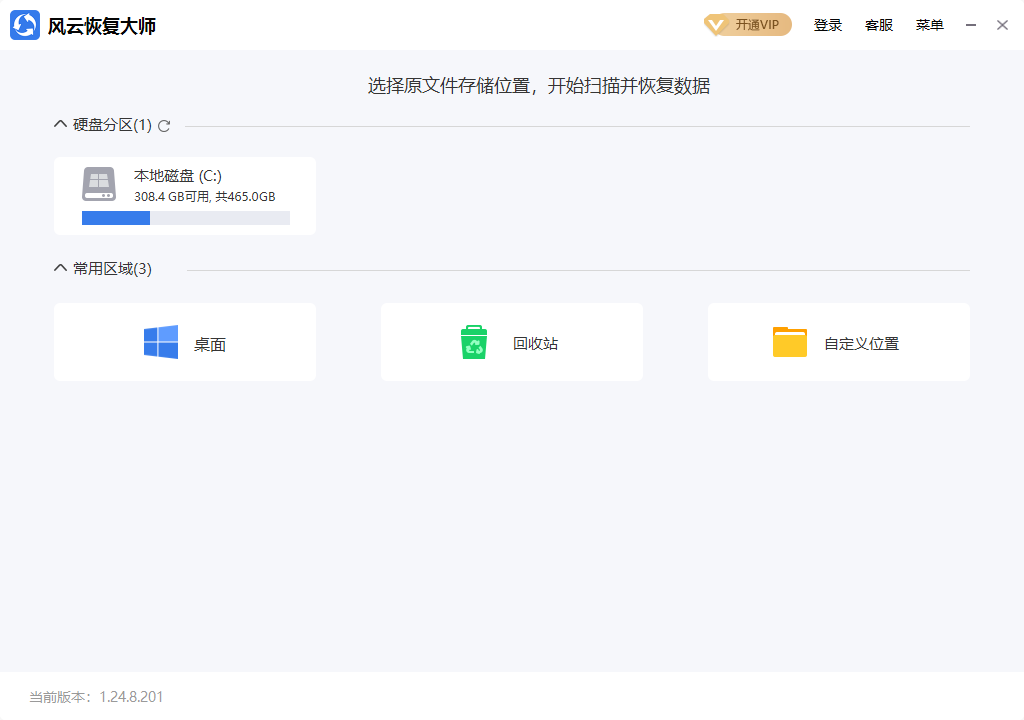Select the 回收站 scan card
Viewport: 1024px width, 720px height.
coord(511,341)
